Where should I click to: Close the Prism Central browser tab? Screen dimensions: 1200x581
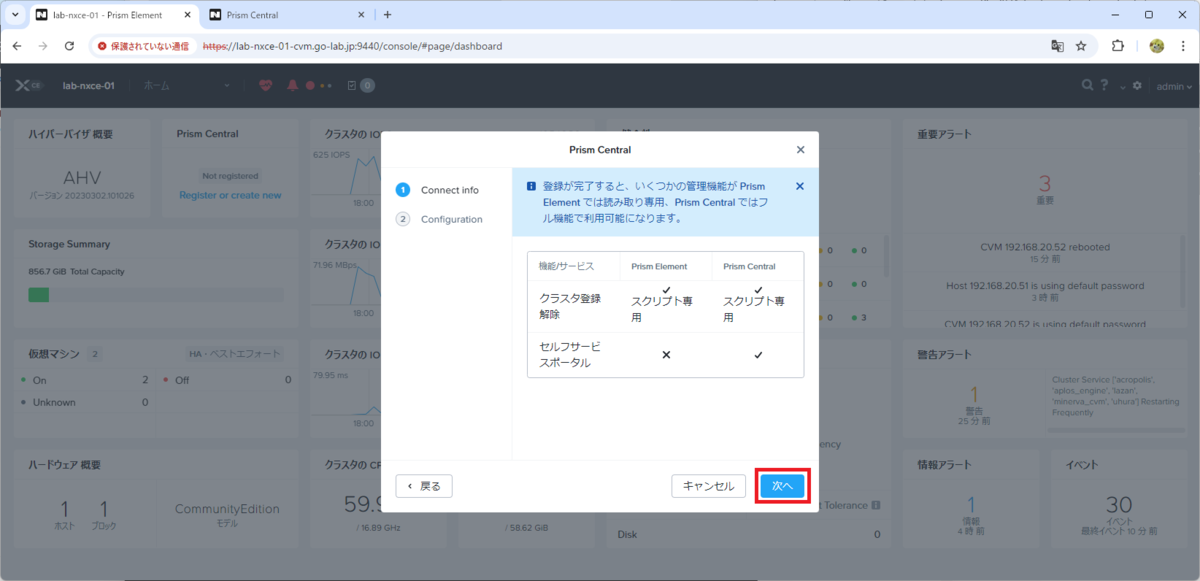click(x=361, y=15)
